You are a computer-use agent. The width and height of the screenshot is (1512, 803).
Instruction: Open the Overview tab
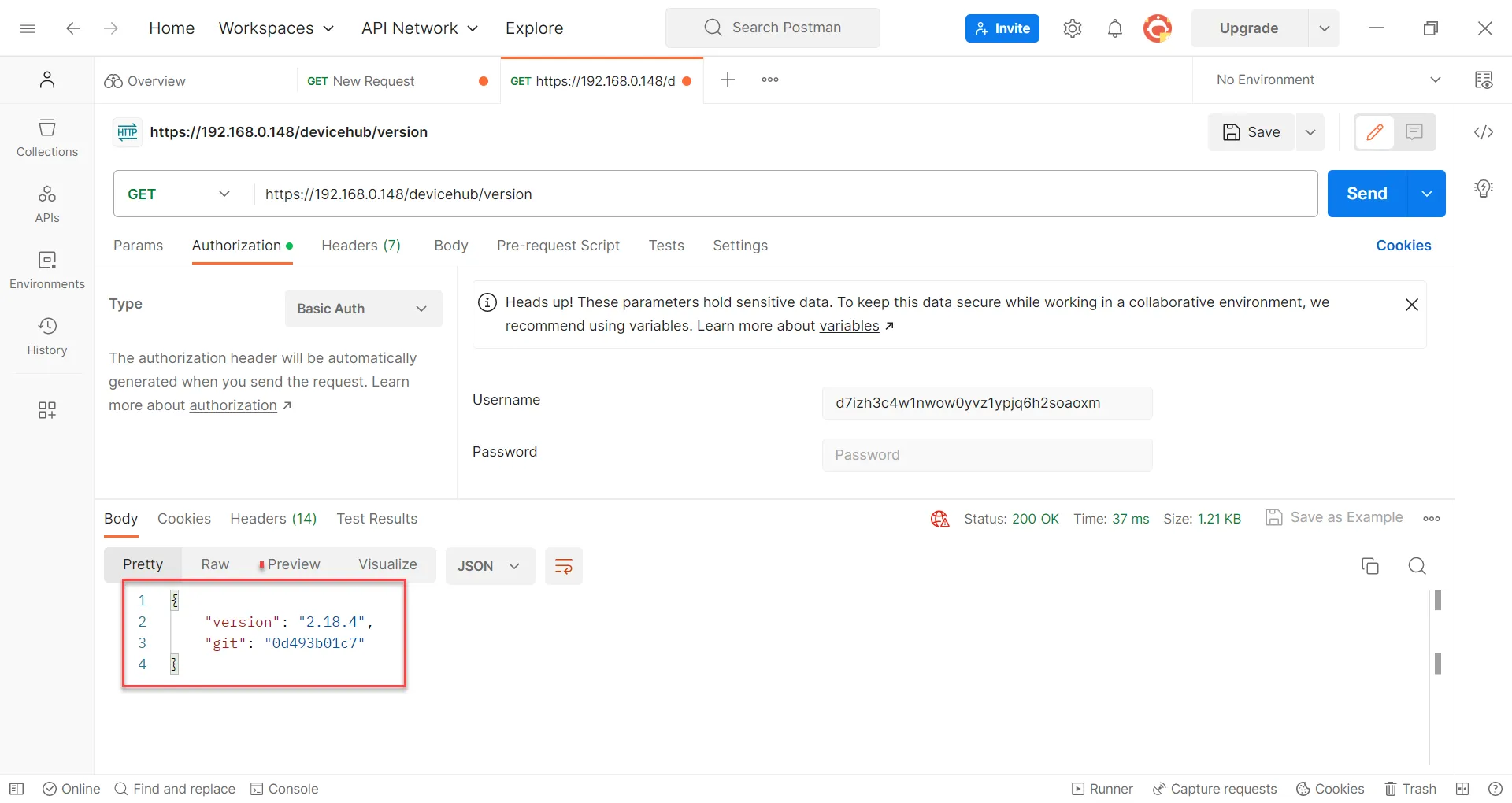[146, 81]
